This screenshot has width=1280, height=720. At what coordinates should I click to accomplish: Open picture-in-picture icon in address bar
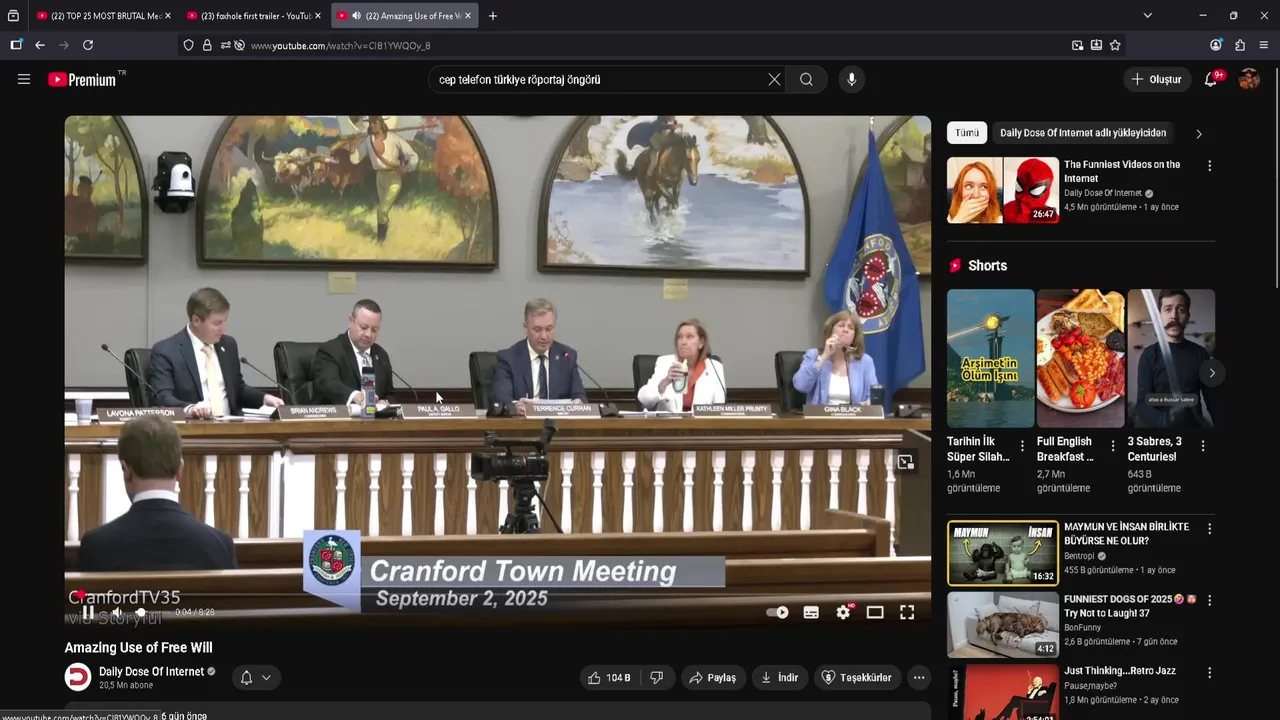click(1077, 45)
